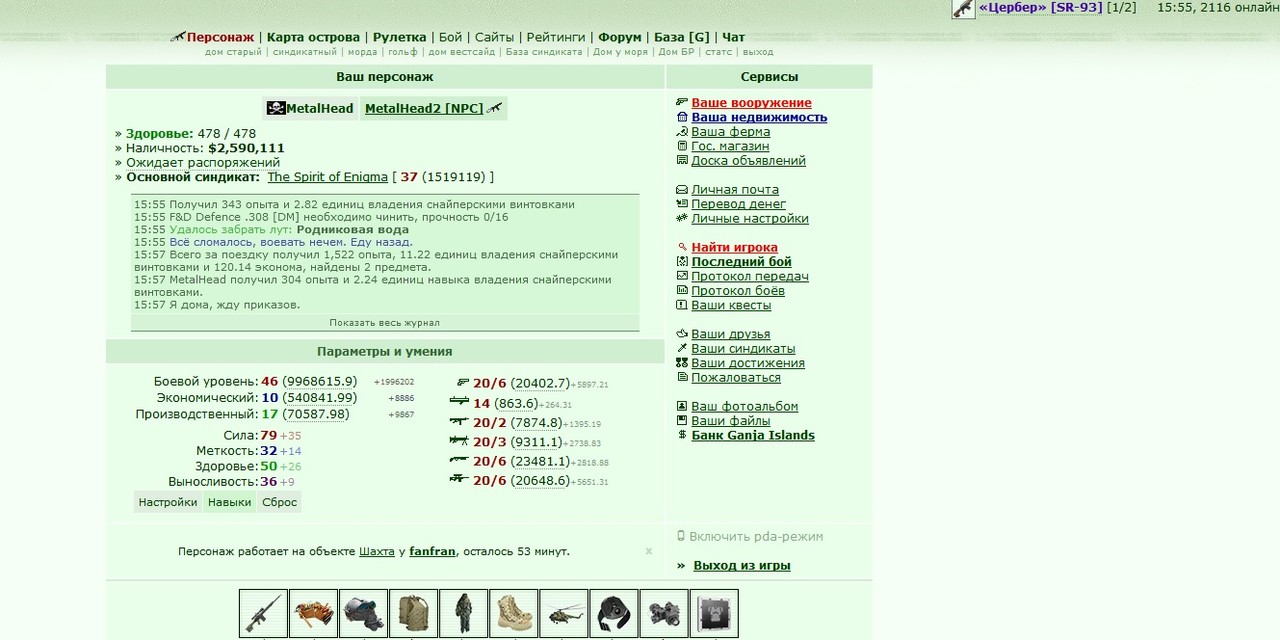Open Ваш фотоальбом link
Screen dimensions: 1280x640
coord(744,406)
